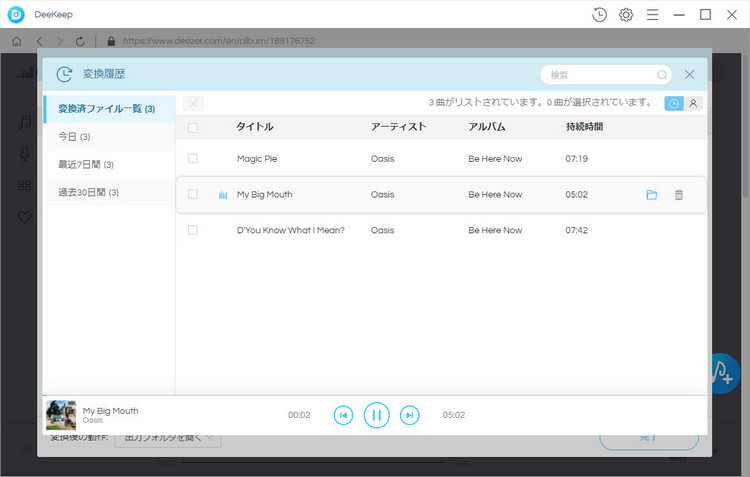
Task: Tick the checkbox for Magic Pie
Action: (x=193, y=158)
